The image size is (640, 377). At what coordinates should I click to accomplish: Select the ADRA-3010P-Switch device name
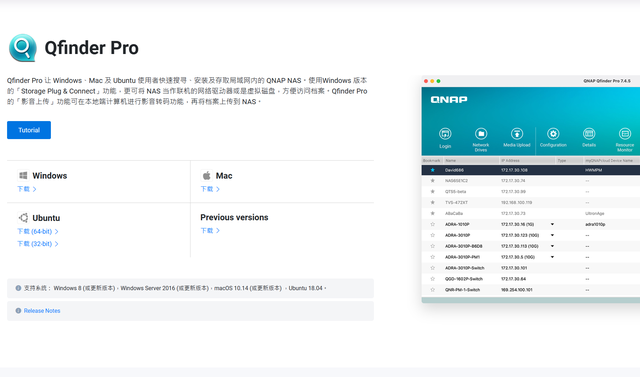point(464,268)
